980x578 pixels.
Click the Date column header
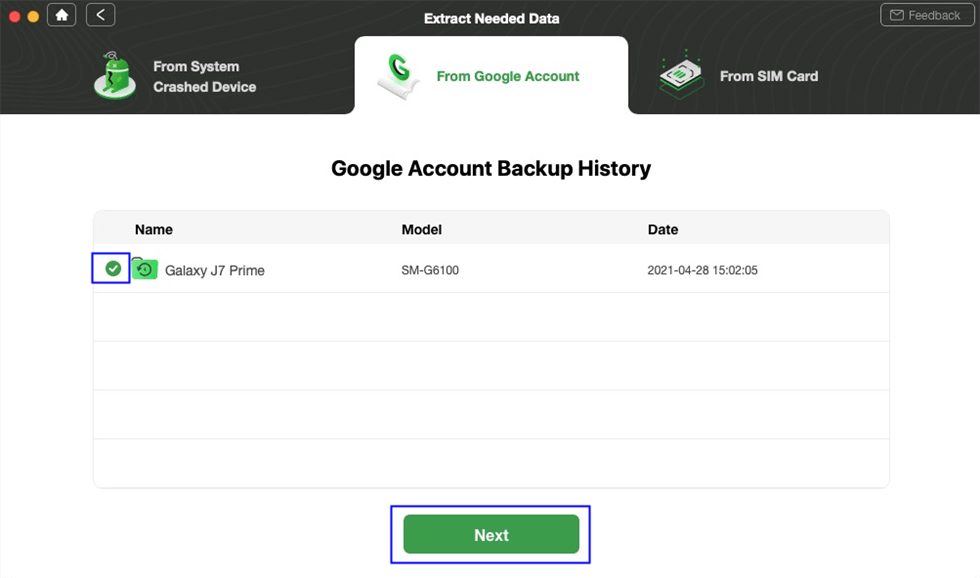point(663,229)
